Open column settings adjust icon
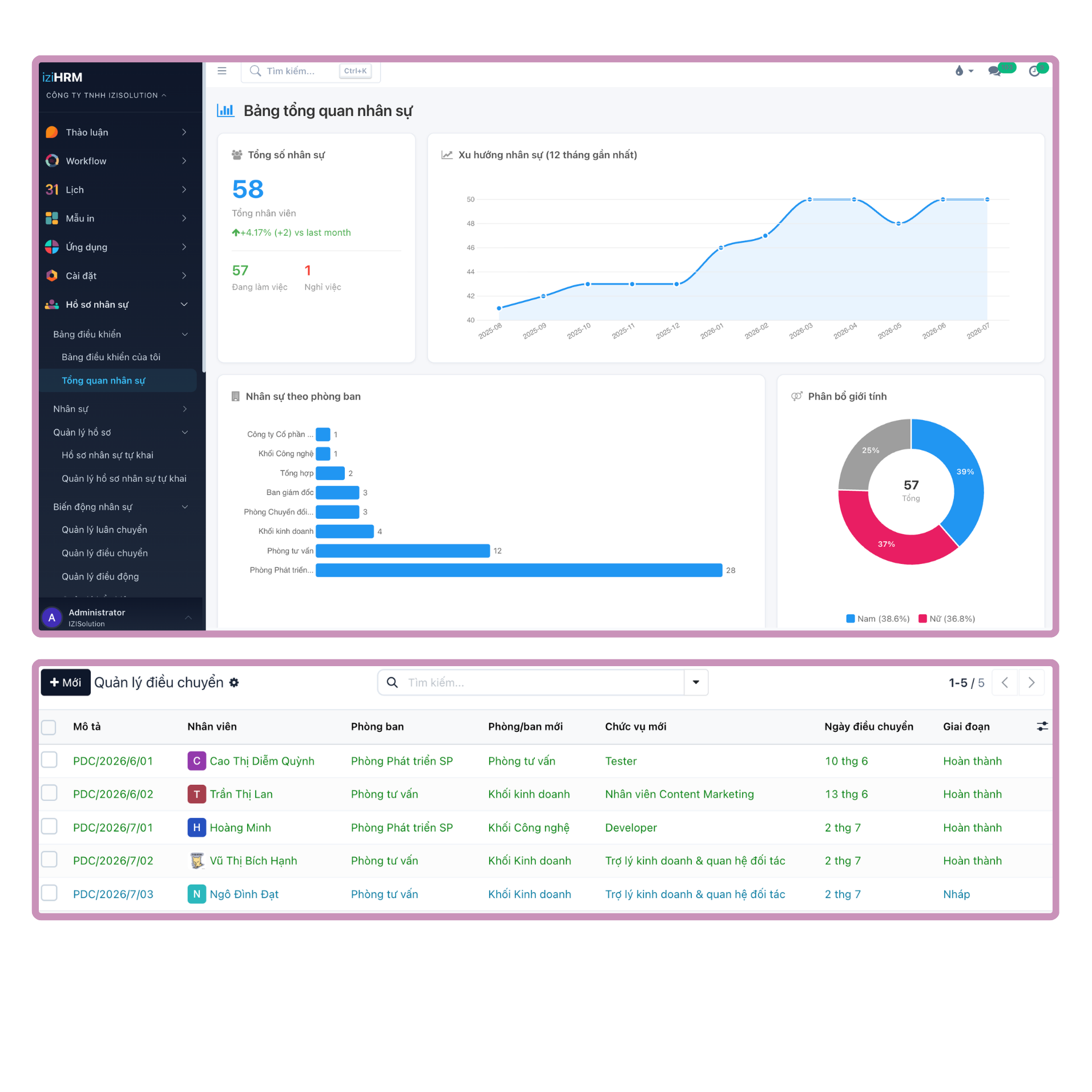This screenshot has height=1092, width=1092. pos(1042,726)
